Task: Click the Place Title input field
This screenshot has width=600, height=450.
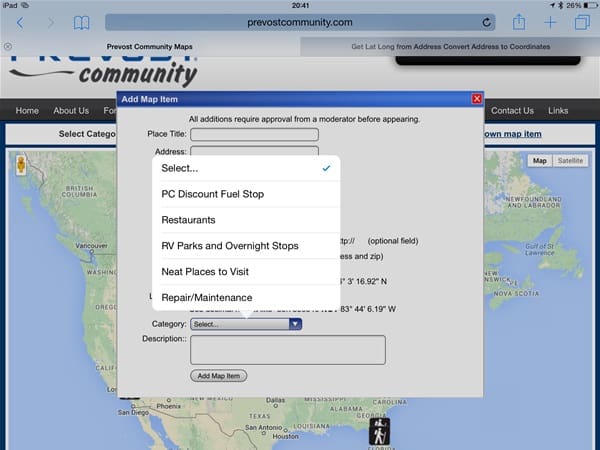Action: coord(254,134)
